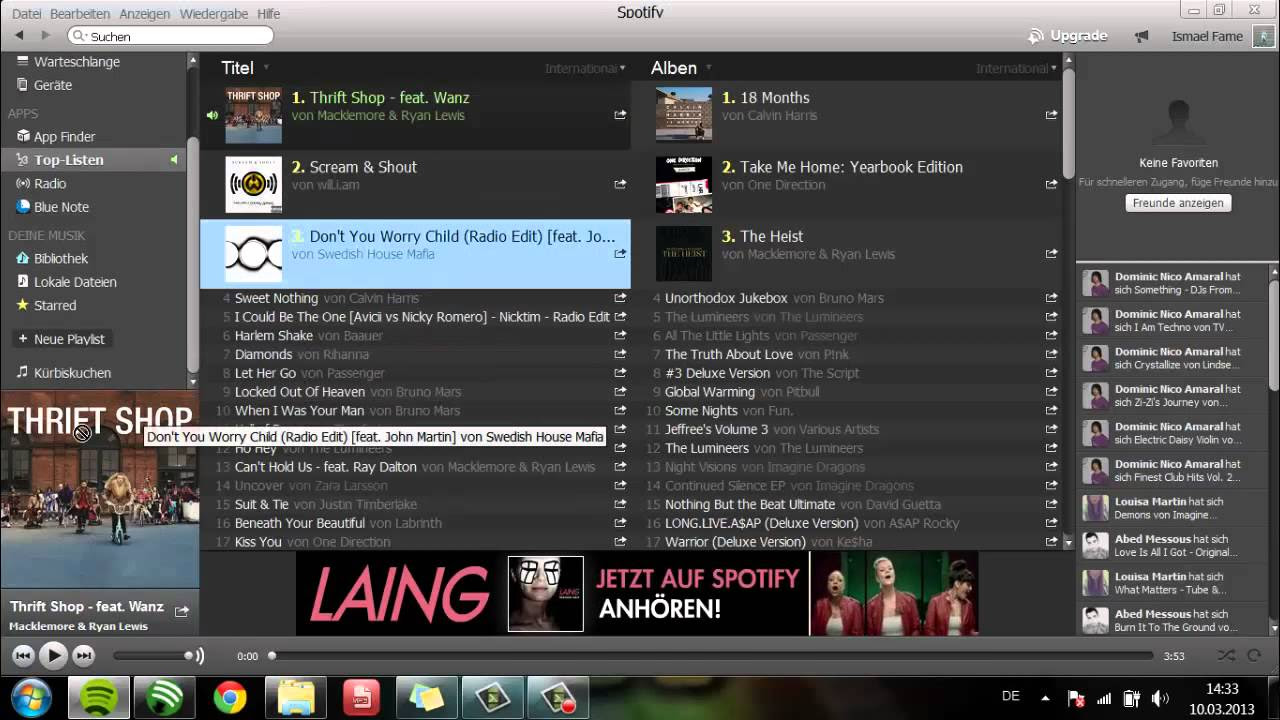Open Alben list dropdown arrow
This screenshot has height=720, width=1280.
point(708,68)
